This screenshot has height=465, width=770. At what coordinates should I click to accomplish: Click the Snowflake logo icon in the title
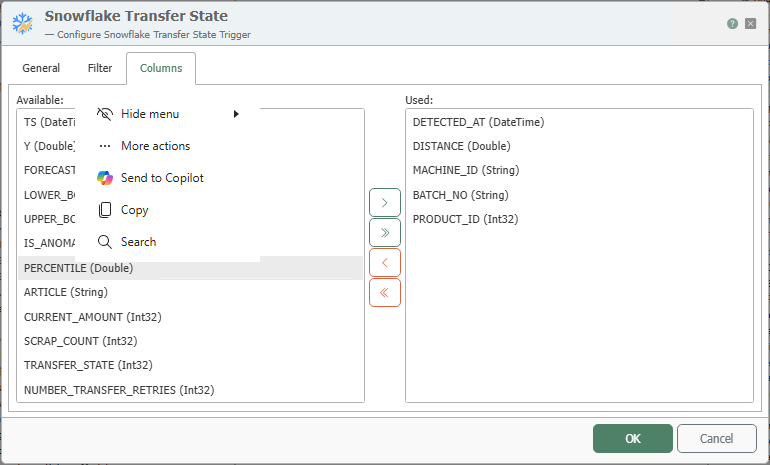(x=23, y=23)
